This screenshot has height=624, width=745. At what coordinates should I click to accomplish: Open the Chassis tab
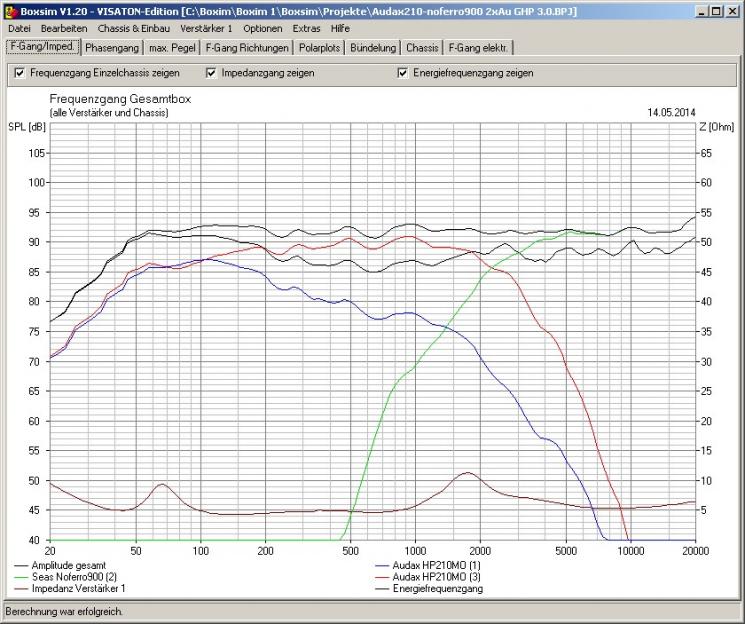coord(422,48)
